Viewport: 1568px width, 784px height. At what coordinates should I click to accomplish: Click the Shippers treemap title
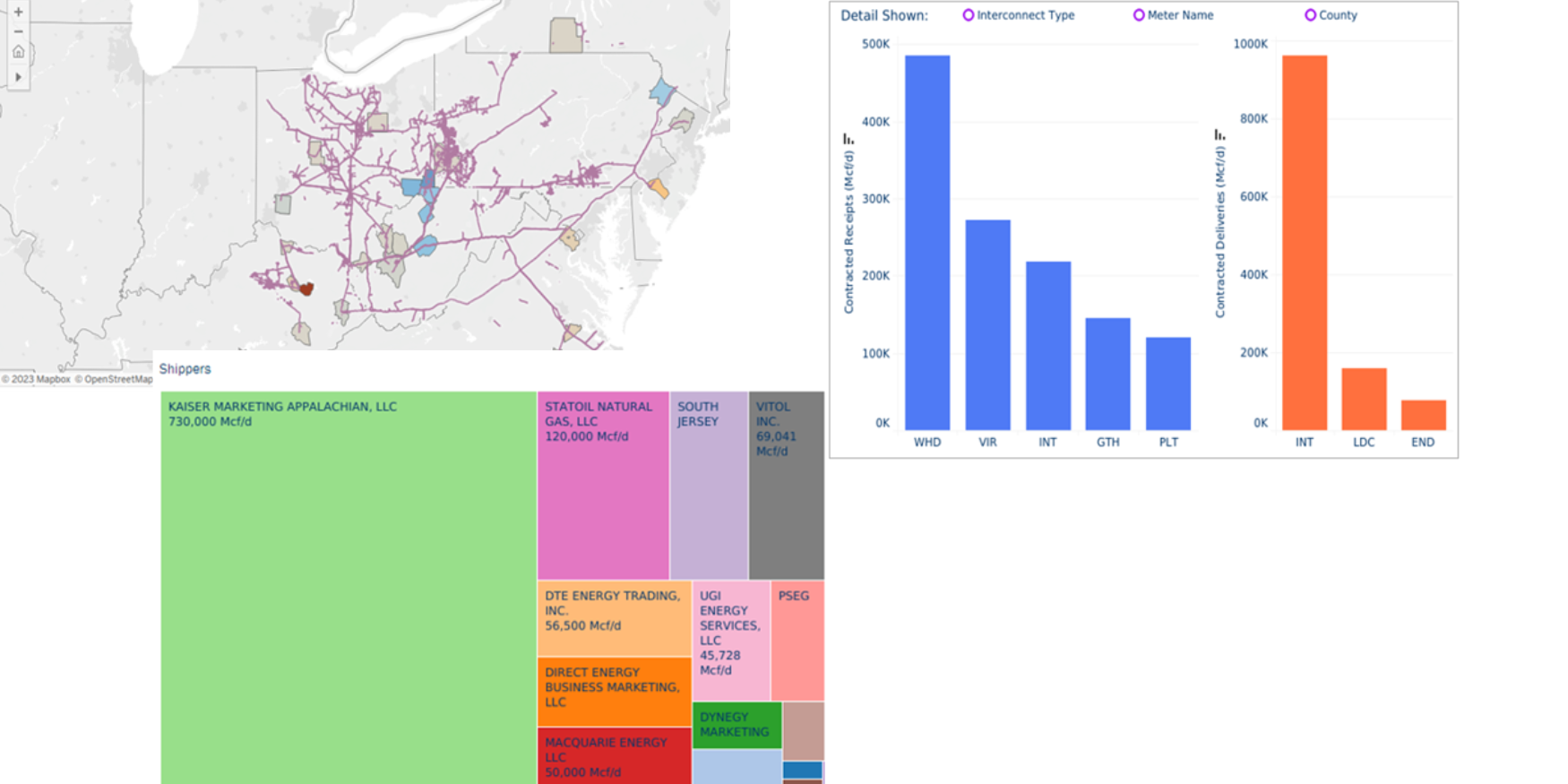(185, 369)
